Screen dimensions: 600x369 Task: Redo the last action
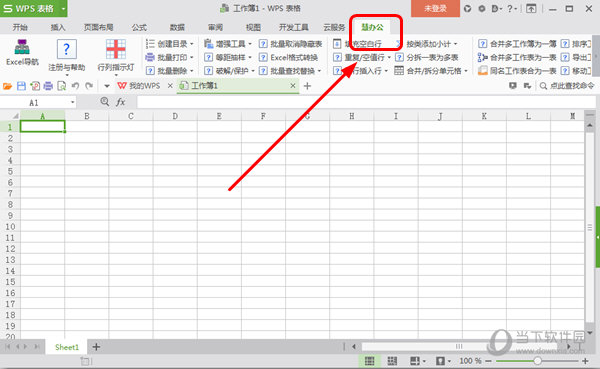pos(89,86)
